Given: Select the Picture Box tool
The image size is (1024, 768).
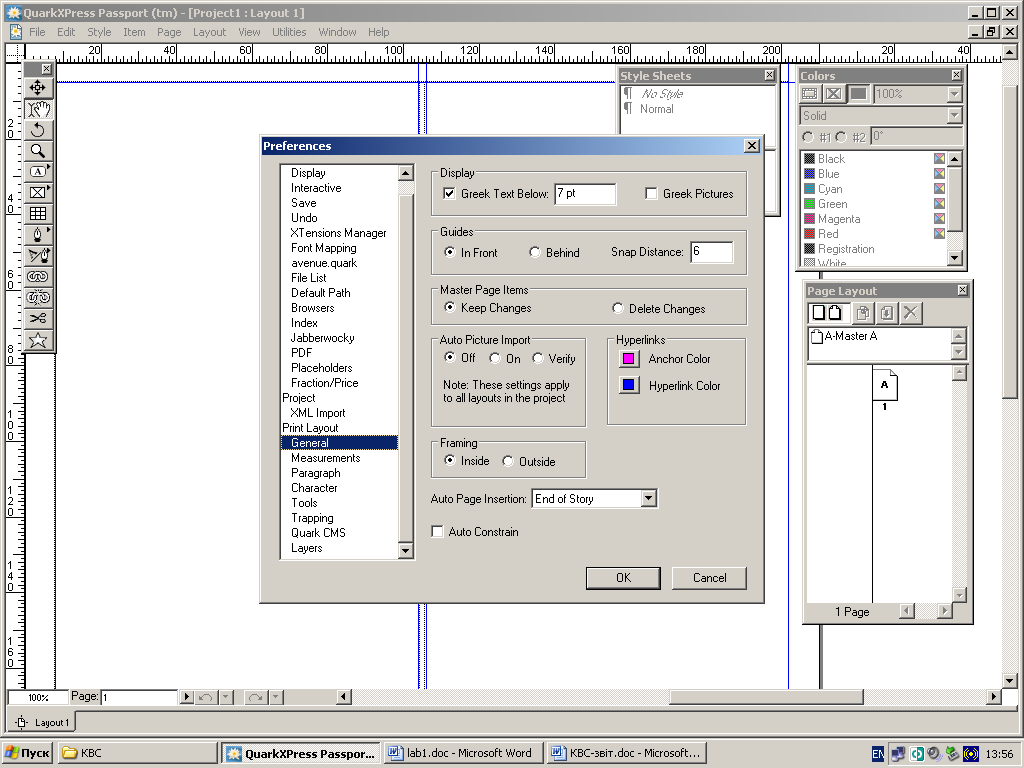Looking at the screenshot, I should tap(38, 193).
